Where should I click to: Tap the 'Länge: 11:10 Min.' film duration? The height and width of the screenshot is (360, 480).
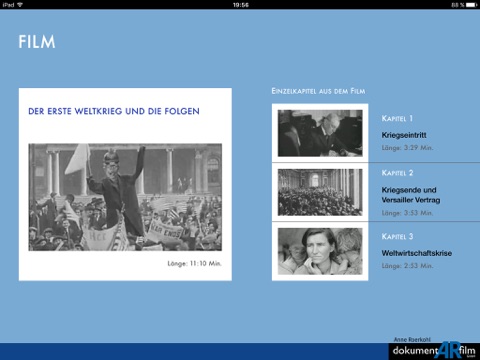[195, 263]
